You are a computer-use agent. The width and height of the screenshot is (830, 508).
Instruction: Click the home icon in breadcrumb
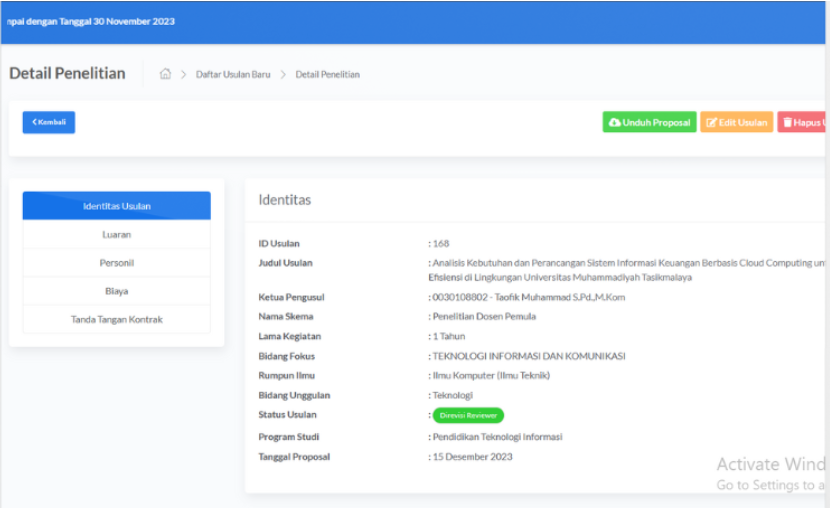coord(165,74)
